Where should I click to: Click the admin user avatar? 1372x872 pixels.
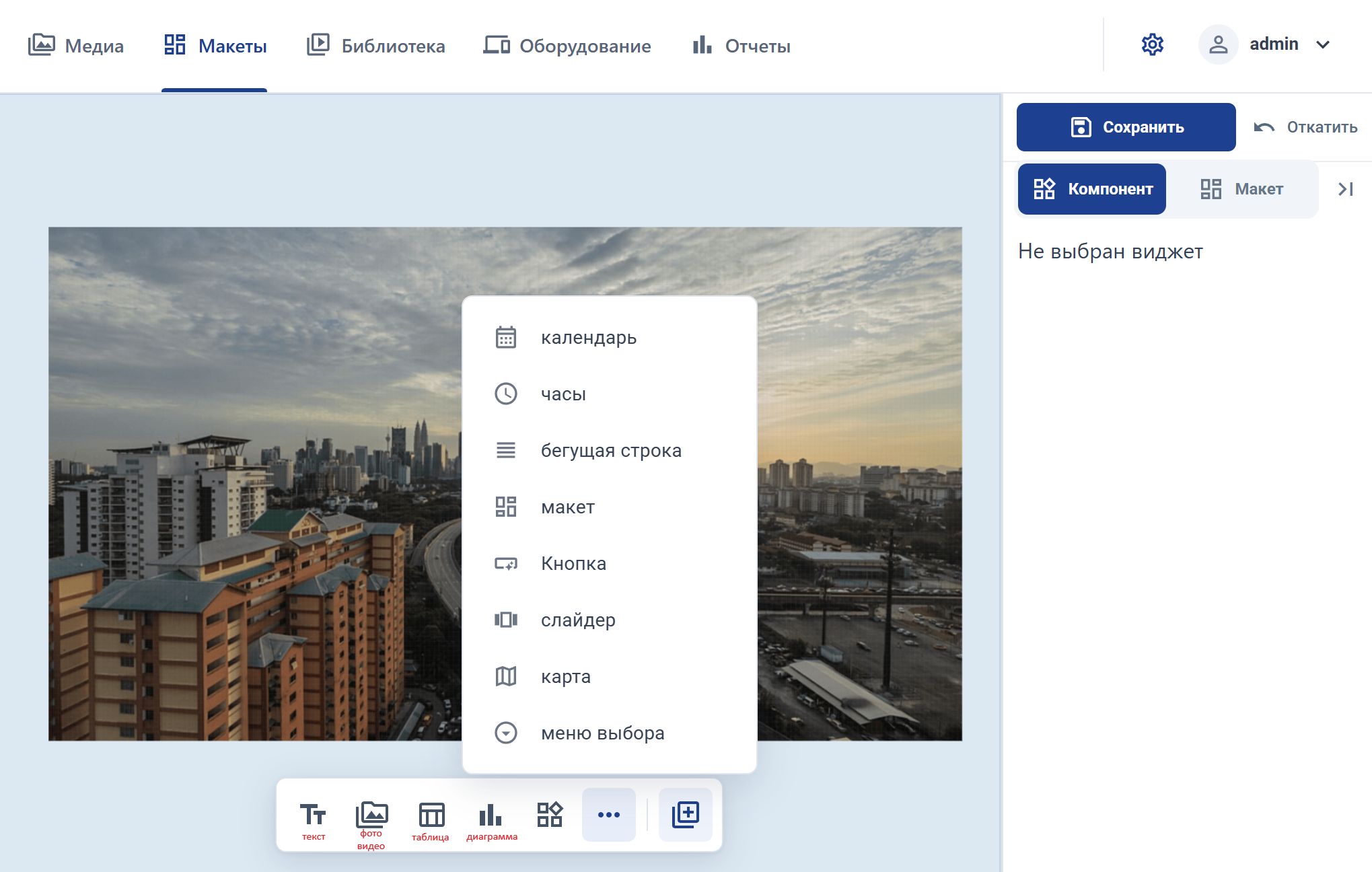coord(1218,44)
